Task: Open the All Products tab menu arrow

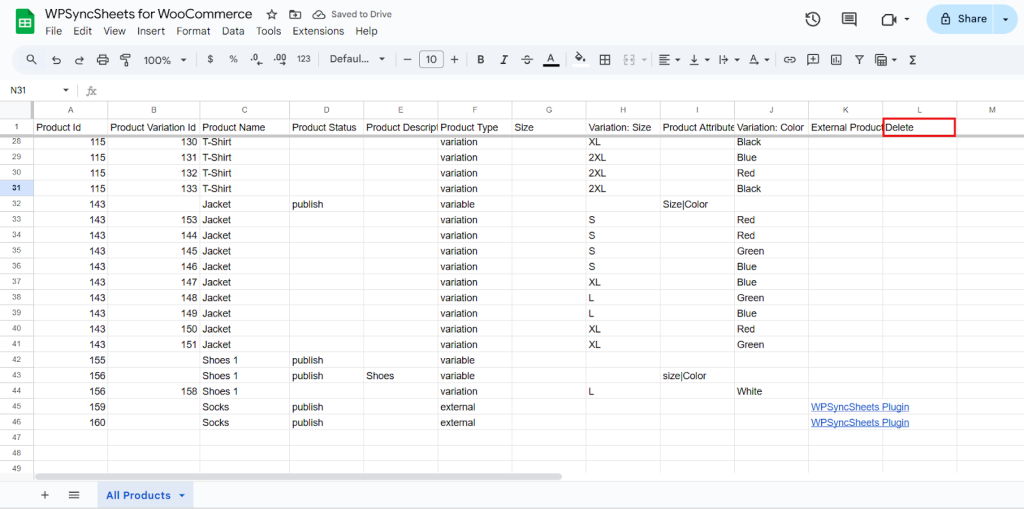Action: pyautogui.click(x=182, y=495)
